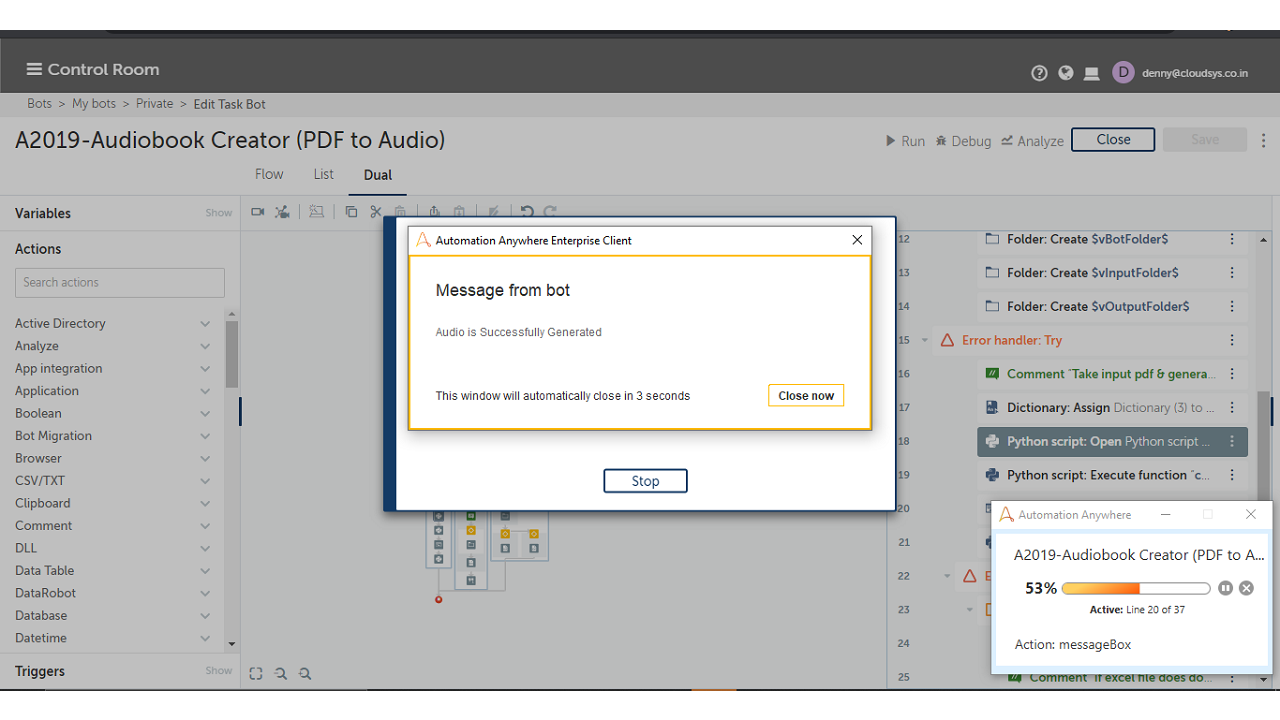Open the Control Room hamburger menu
Image resolution: width=1280 pixels, height=720 pixels.
point(34,69)
